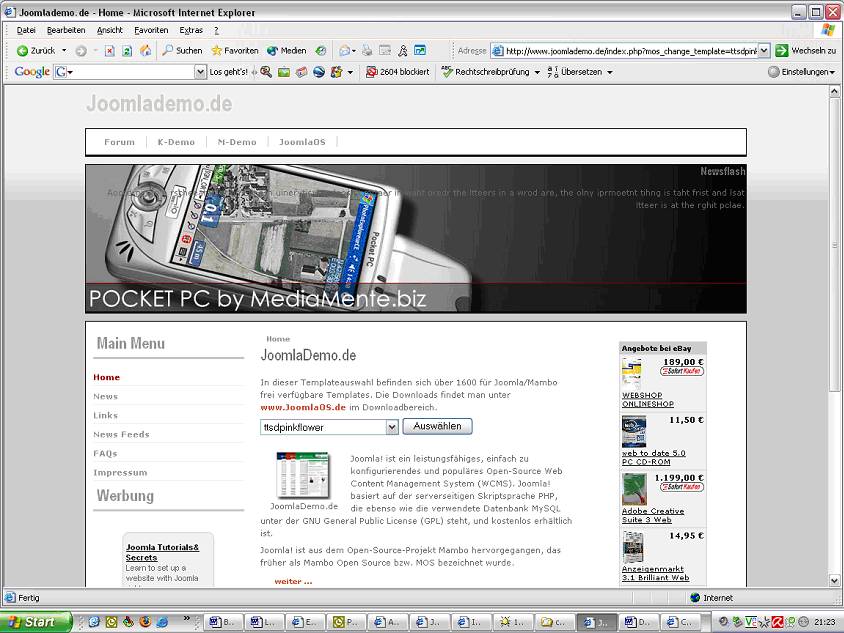The width and height of the screenshot is (844, 633).
Task: Open Google toolbar Einstellungen menu
Action: pos(801,72)
